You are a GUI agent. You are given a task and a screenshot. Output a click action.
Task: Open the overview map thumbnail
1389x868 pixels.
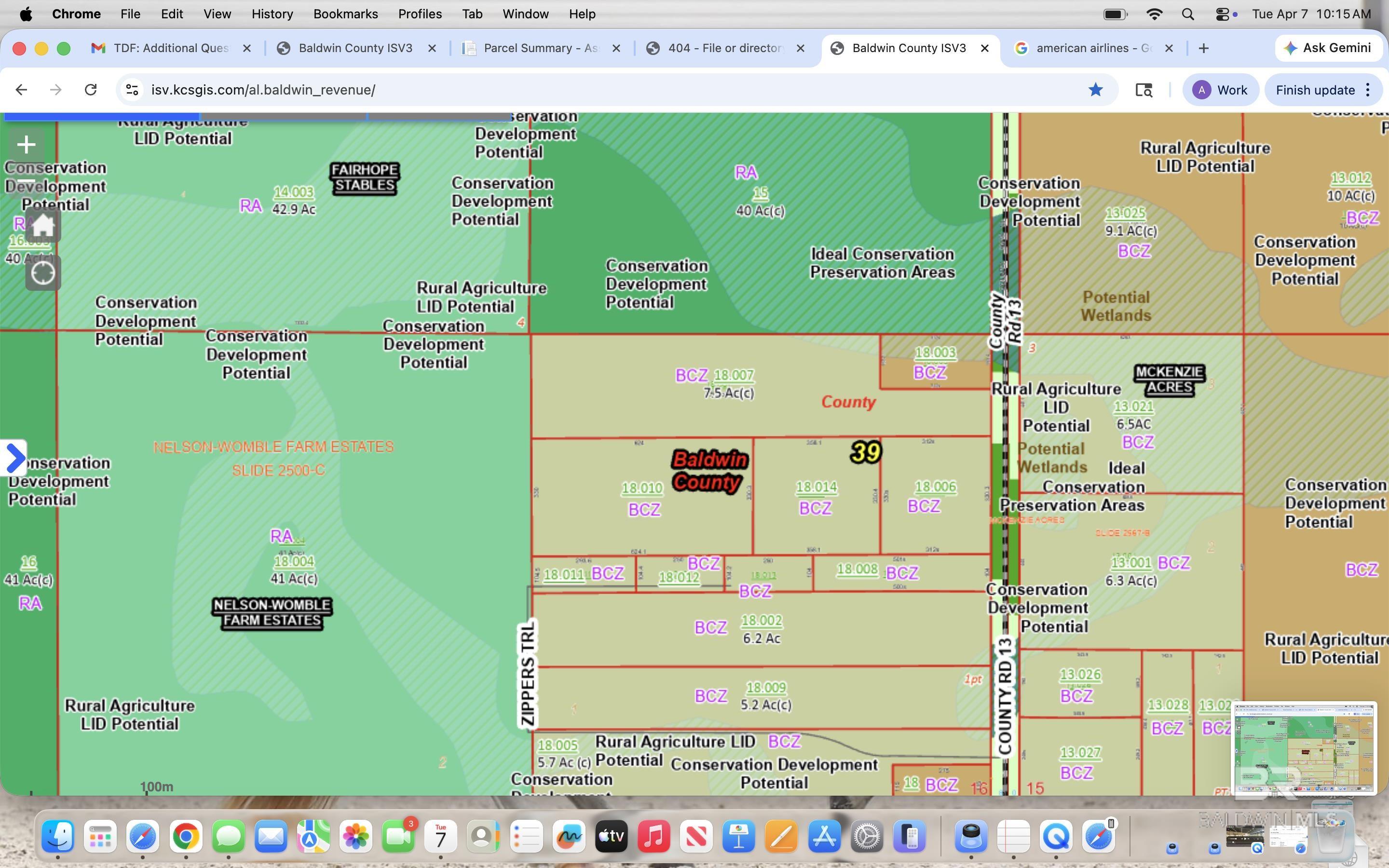[1305, 747]
